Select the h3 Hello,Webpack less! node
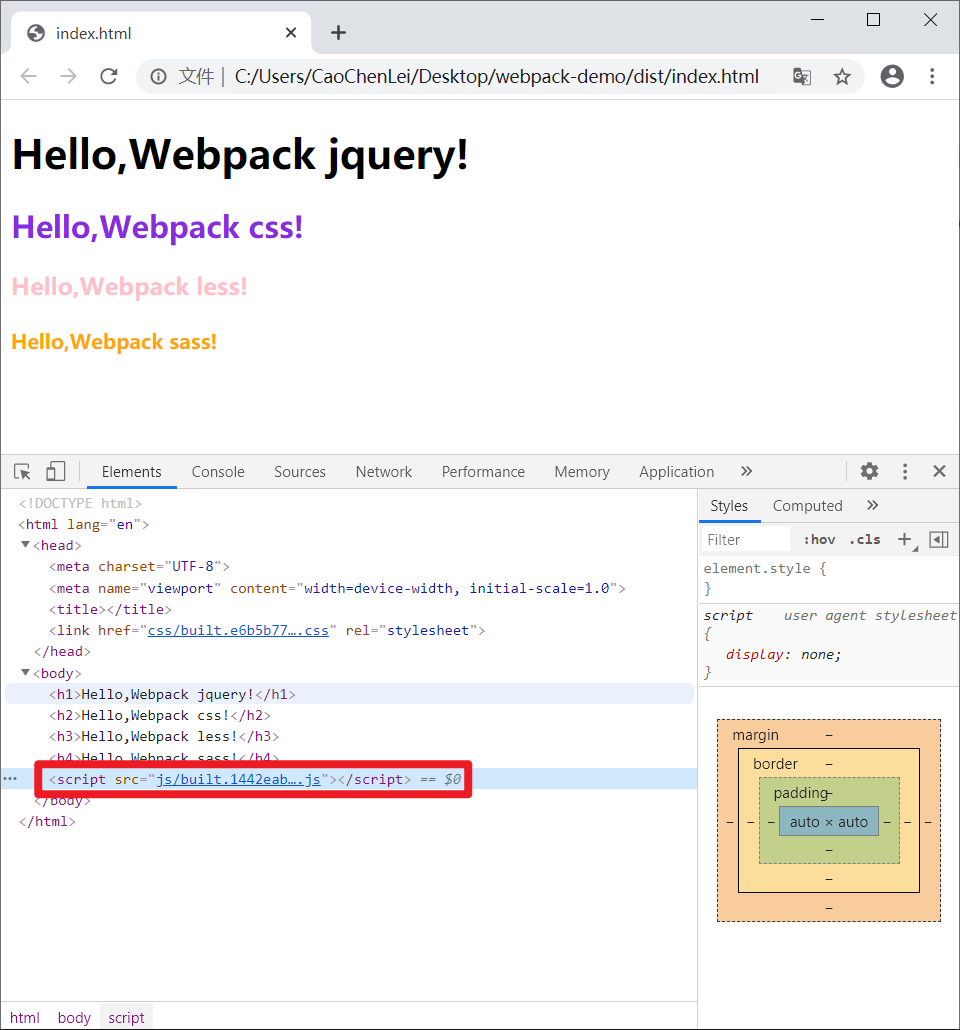The width and height of the screenshot is (960, 1030). click(x=164, y=736)
